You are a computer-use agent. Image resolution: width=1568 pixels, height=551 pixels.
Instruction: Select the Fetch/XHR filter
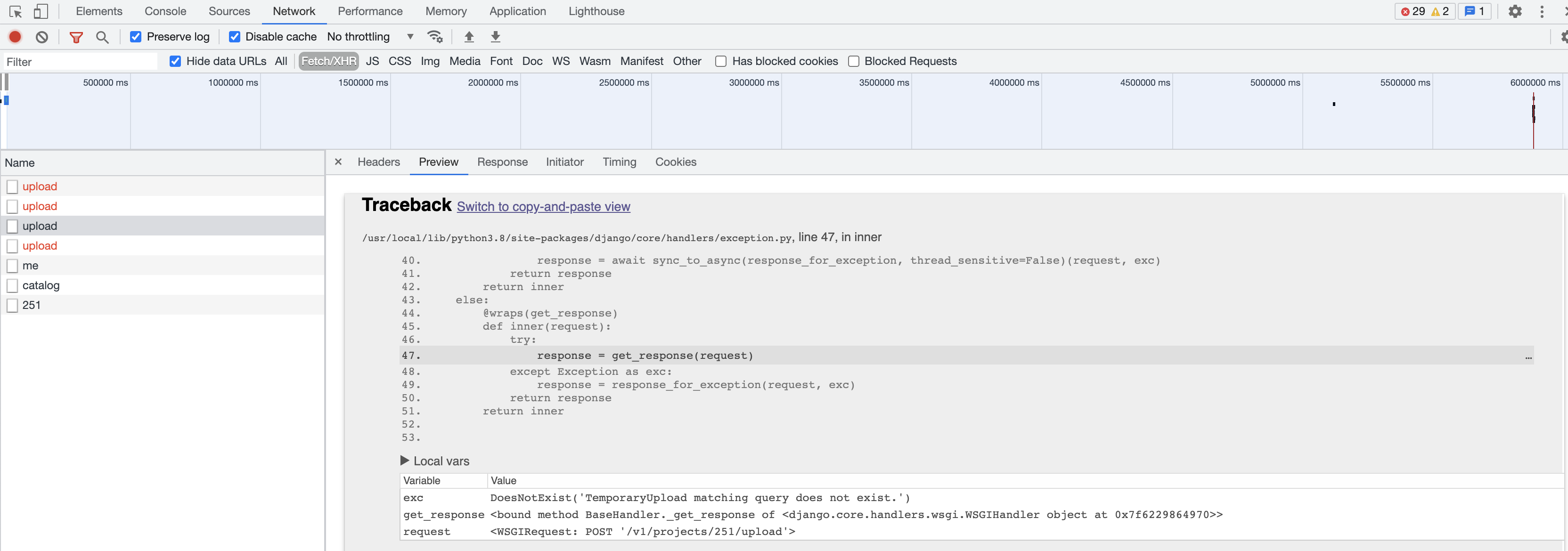click(x=329, y=61)
